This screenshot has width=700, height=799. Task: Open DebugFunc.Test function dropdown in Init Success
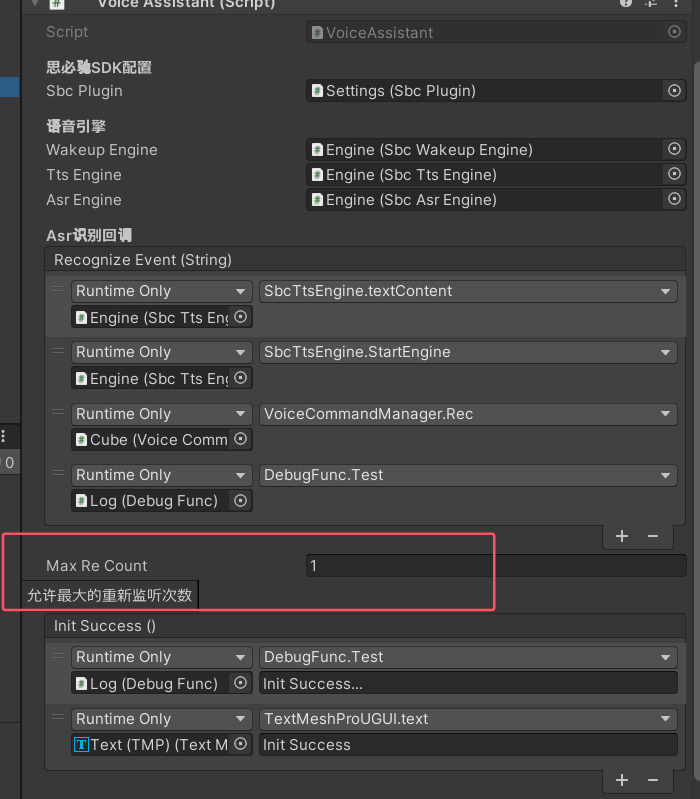[x=468, y=657]
